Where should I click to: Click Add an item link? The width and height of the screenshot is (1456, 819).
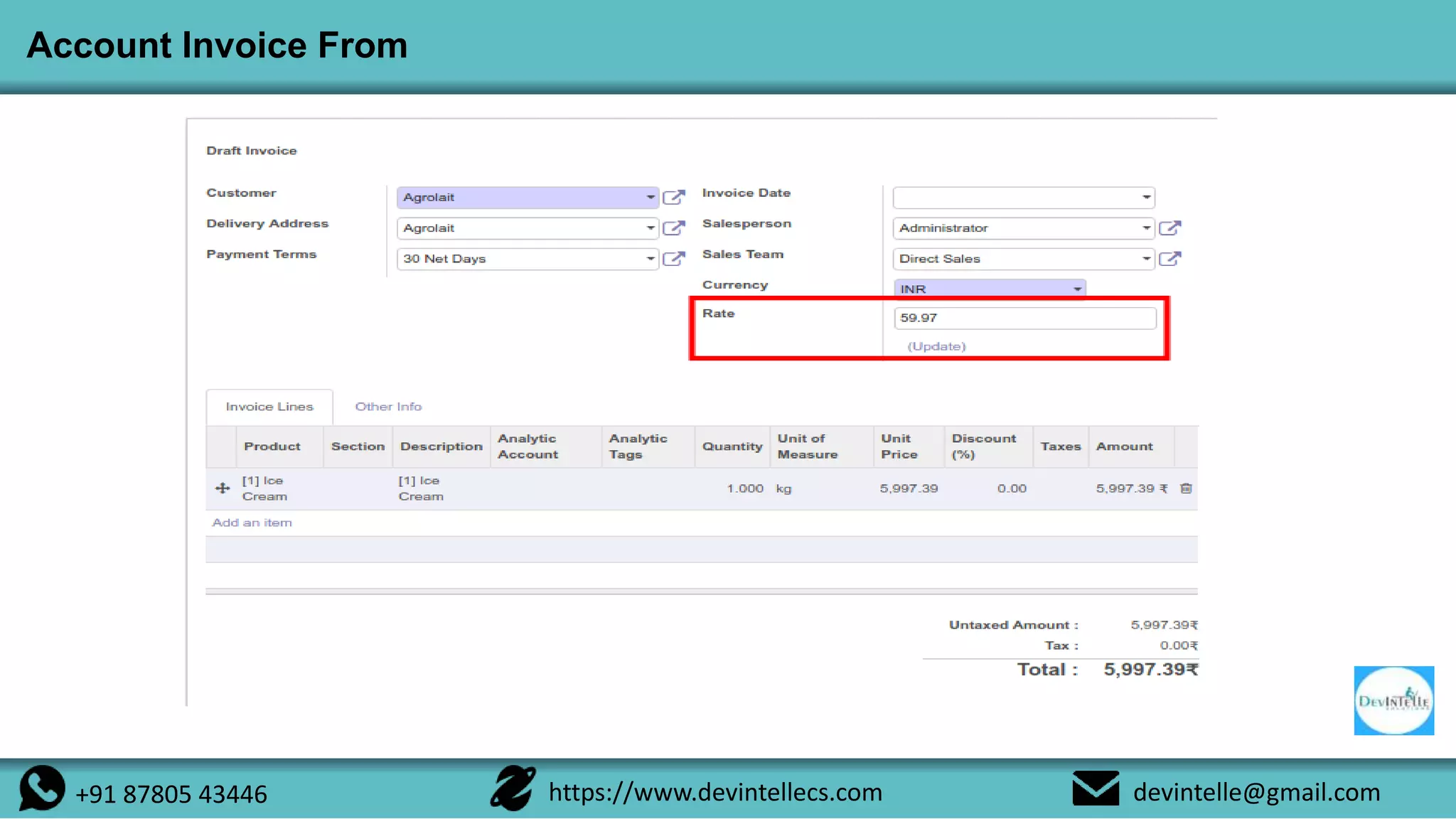pyautogui.click(x=252, y=523)
